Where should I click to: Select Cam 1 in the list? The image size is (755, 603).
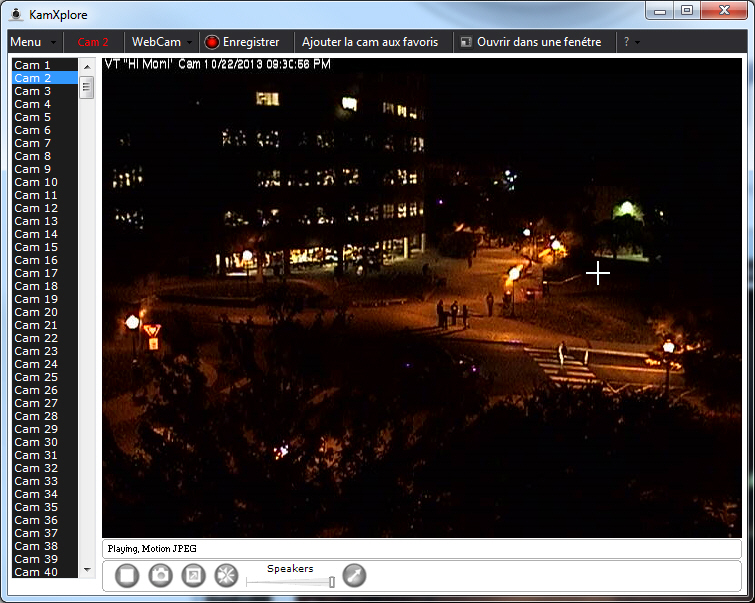[45, 65]
